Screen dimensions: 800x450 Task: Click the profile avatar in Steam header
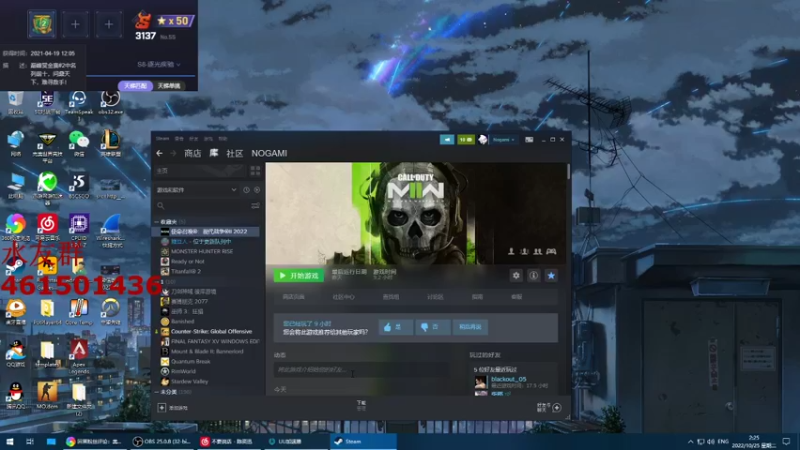[x=483, y=139]
